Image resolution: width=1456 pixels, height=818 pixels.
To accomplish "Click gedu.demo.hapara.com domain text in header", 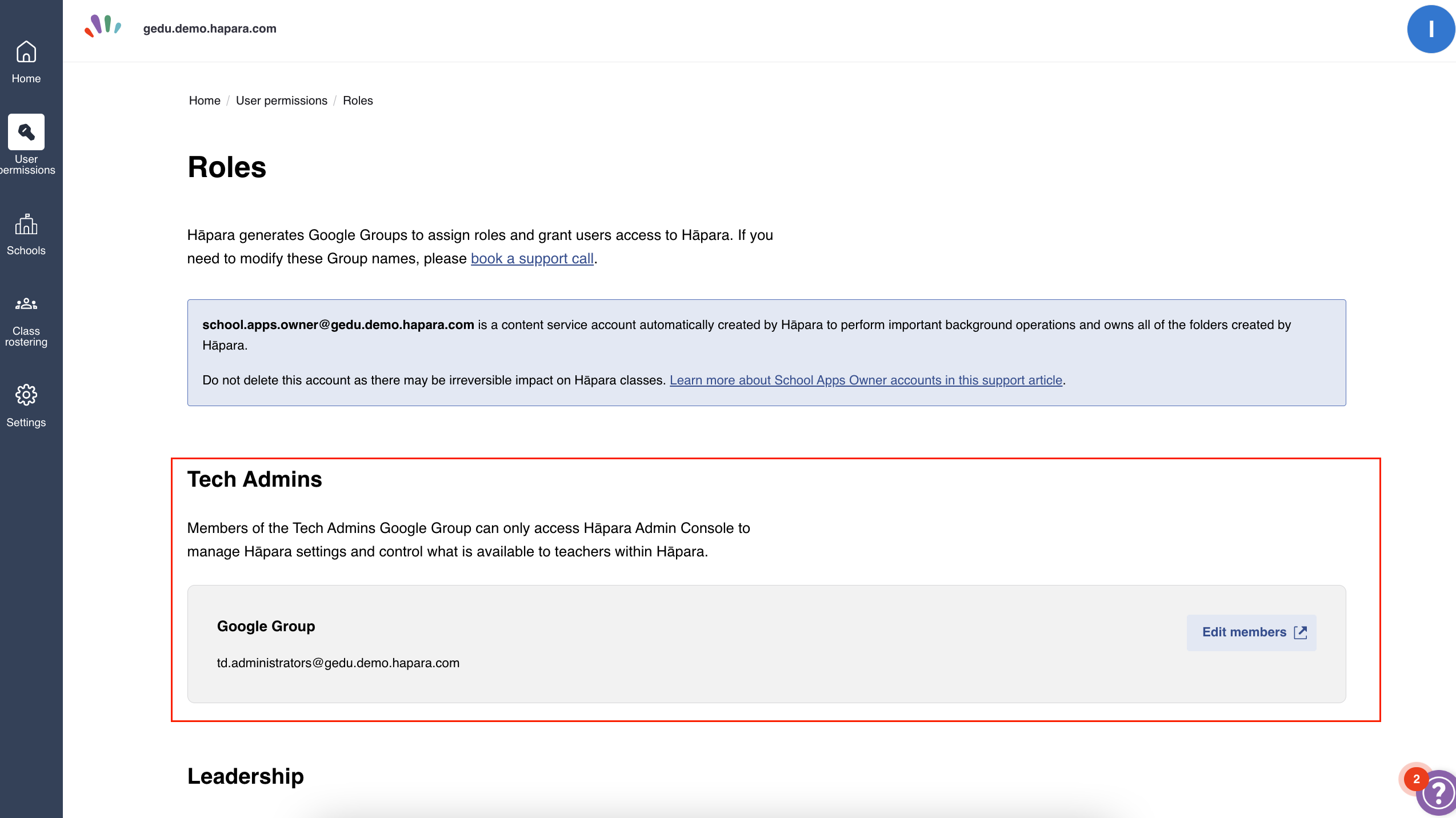I will point(210,29).
